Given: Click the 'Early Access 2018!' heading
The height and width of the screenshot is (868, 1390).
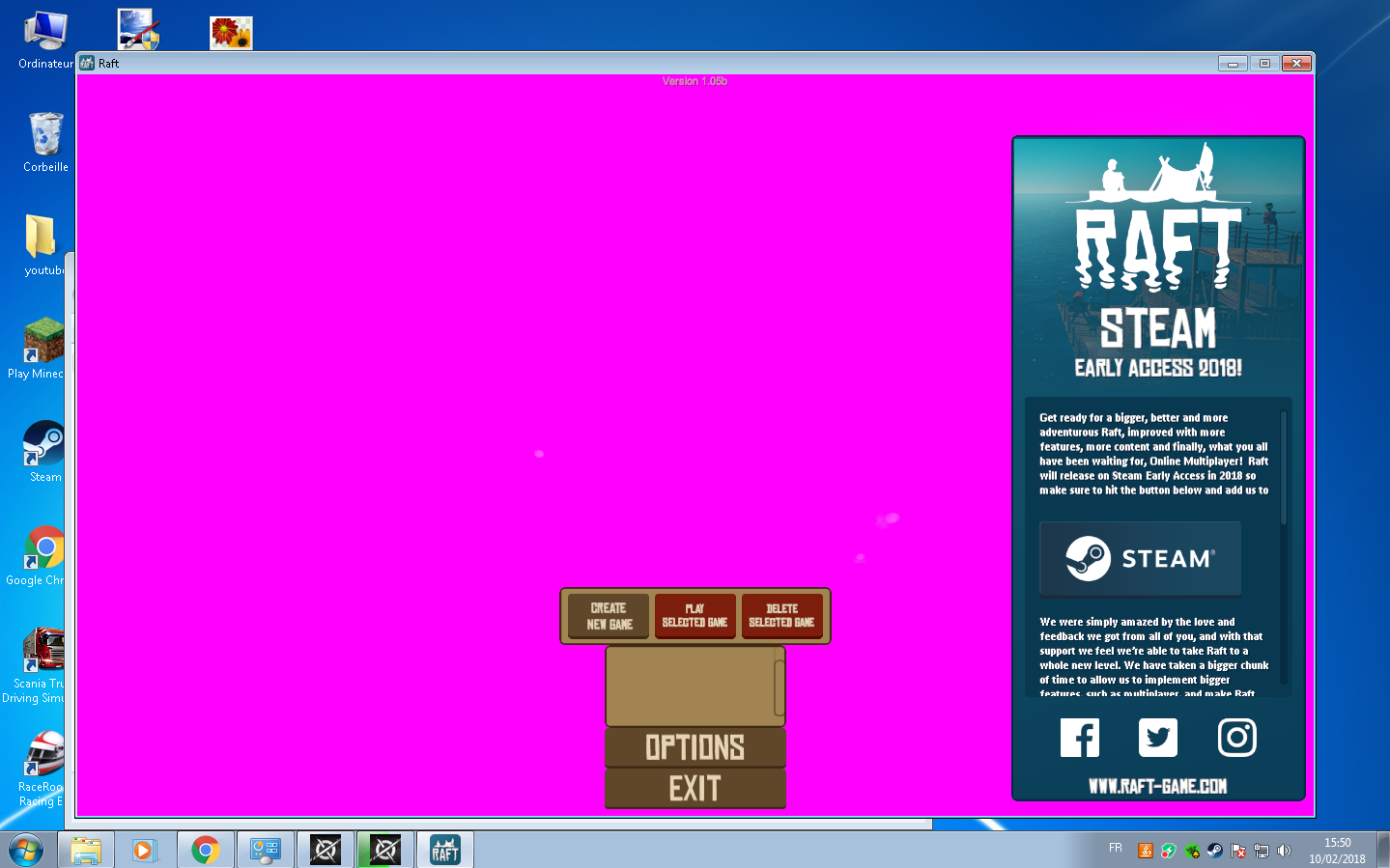Looking at the screenshot, I should (x=1158, y=368).
